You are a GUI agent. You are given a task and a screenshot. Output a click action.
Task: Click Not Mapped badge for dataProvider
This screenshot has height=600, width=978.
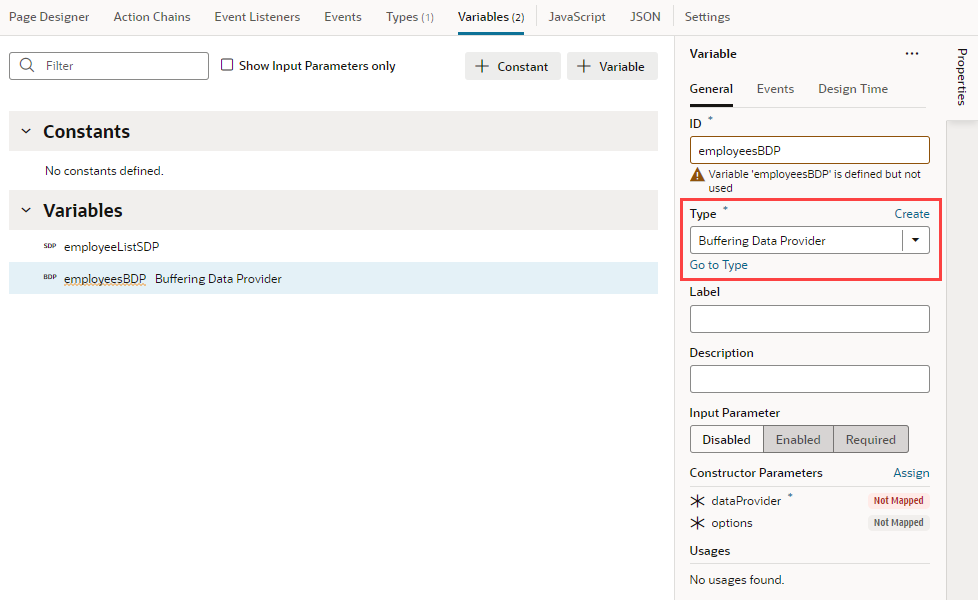pos(898,500)
